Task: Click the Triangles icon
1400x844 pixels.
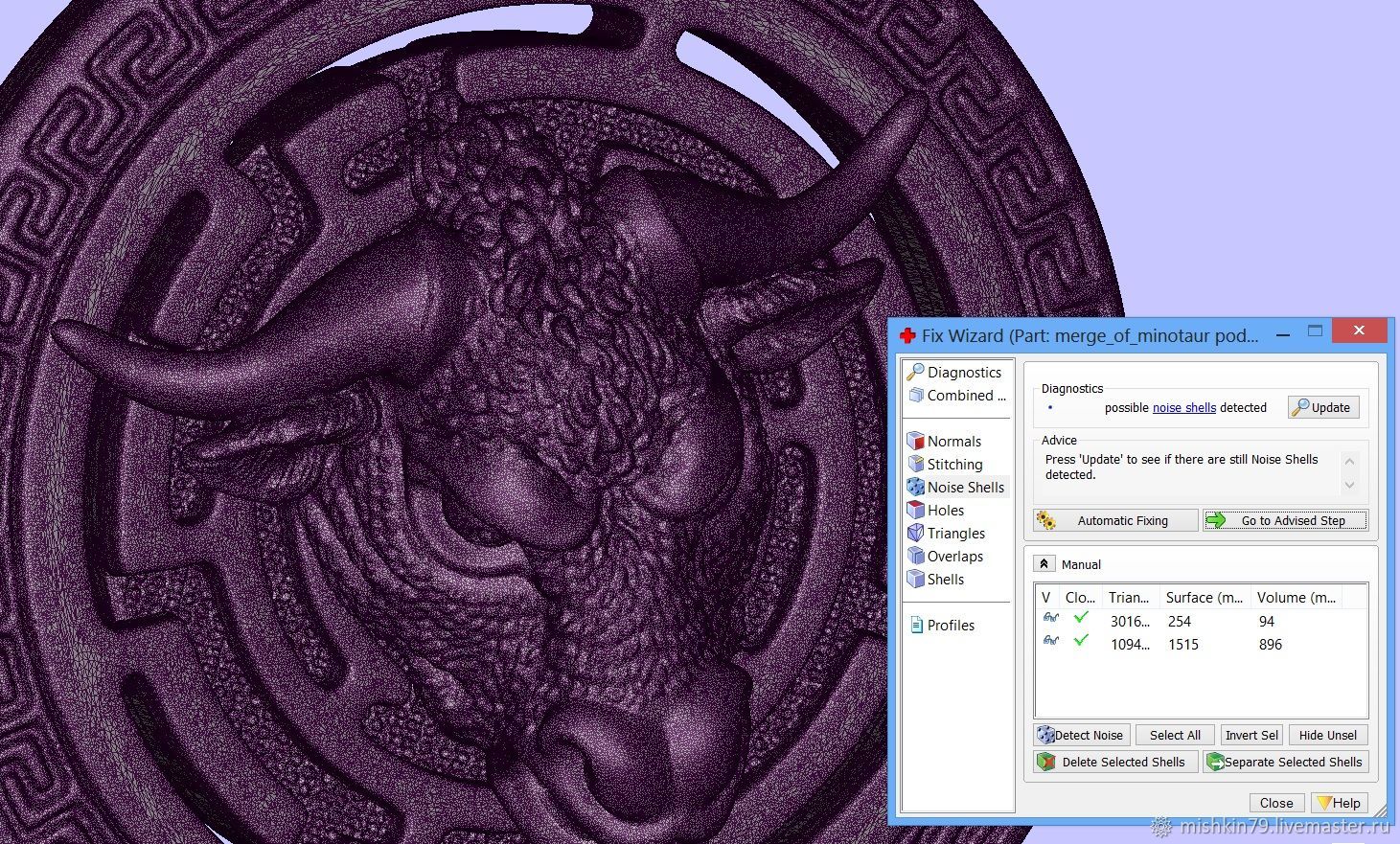Action: (x=915, y=533)
